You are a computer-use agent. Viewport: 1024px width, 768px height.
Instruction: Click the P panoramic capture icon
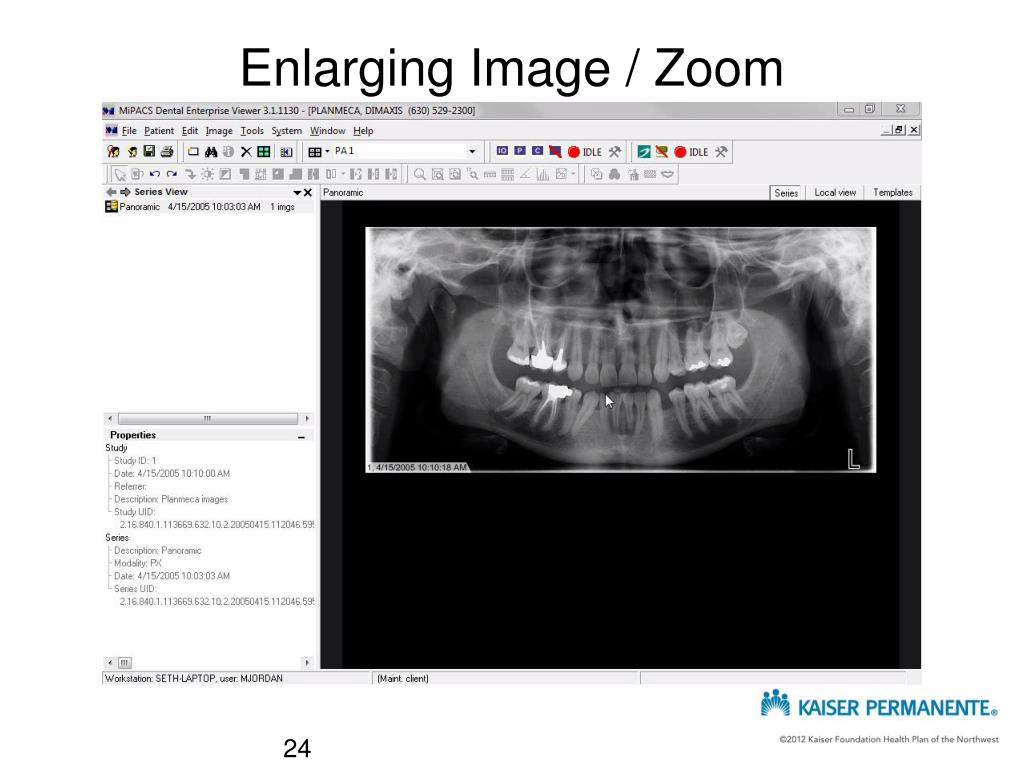(x=520, y=150)
